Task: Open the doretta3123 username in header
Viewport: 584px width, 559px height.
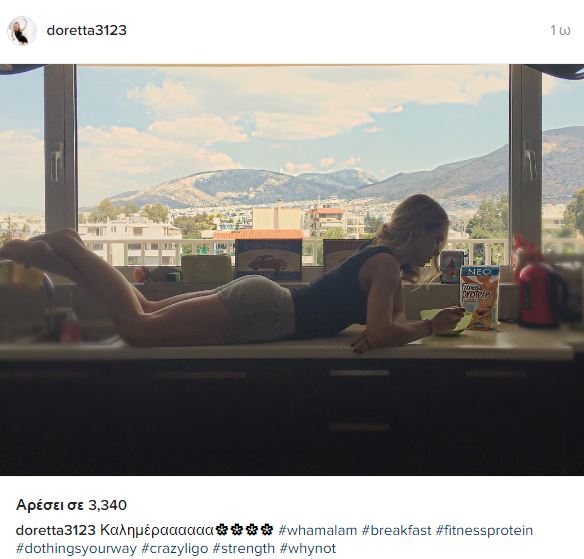Action: click(x=86, y=30)
